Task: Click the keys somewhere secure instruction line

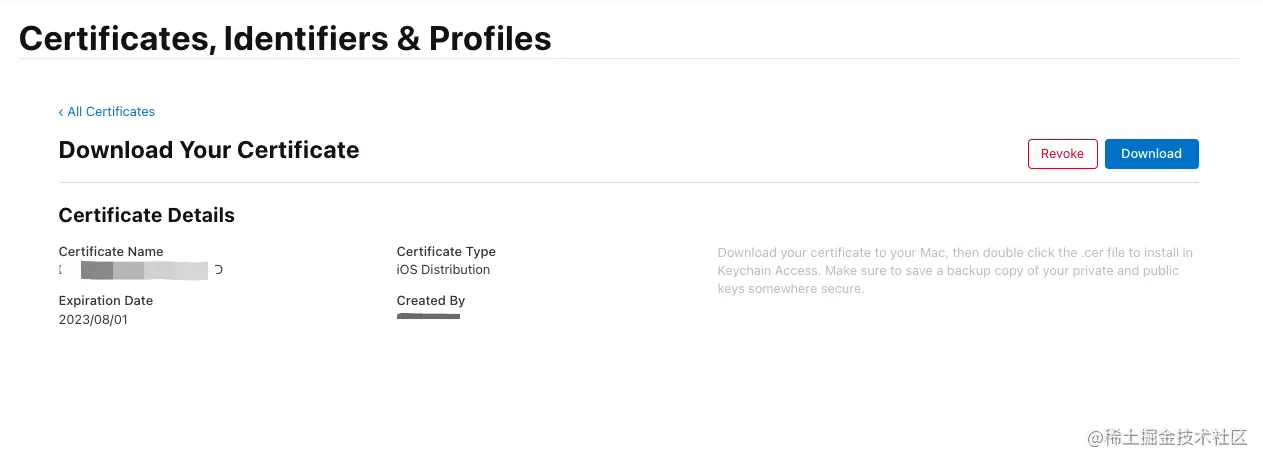Action: 791,289
